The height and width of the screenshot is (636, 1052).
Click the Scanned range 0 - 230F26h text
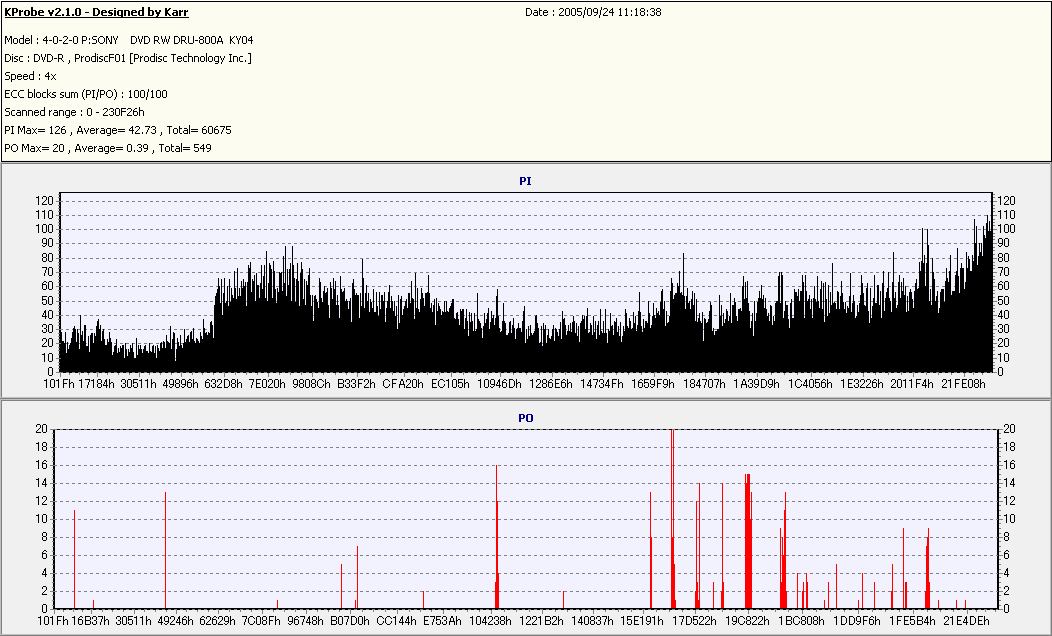click(75, 112)
